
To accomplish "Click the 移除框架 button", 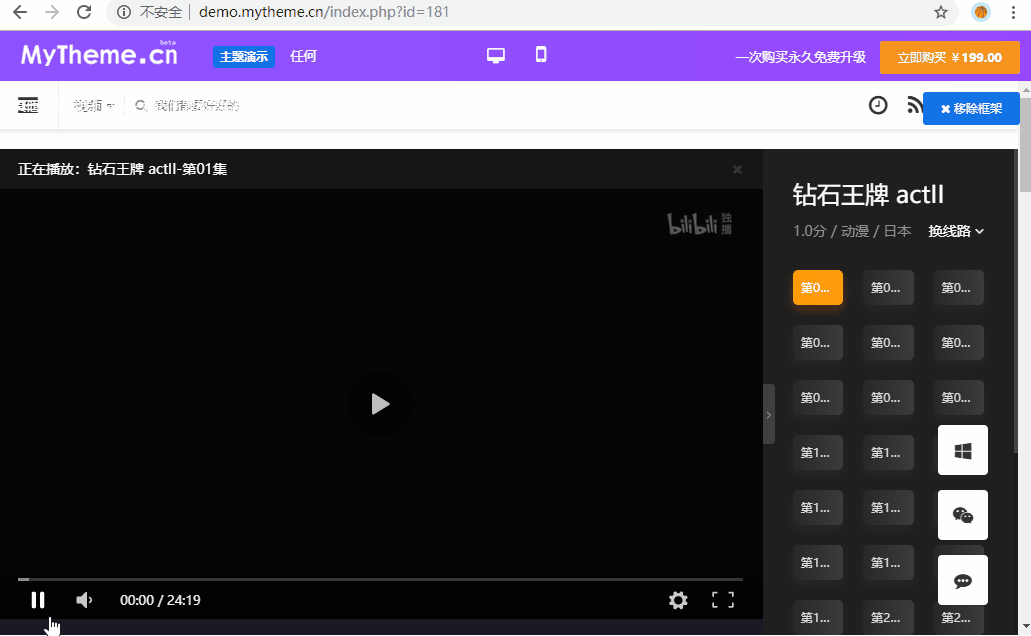I will [x=971, y=109].
